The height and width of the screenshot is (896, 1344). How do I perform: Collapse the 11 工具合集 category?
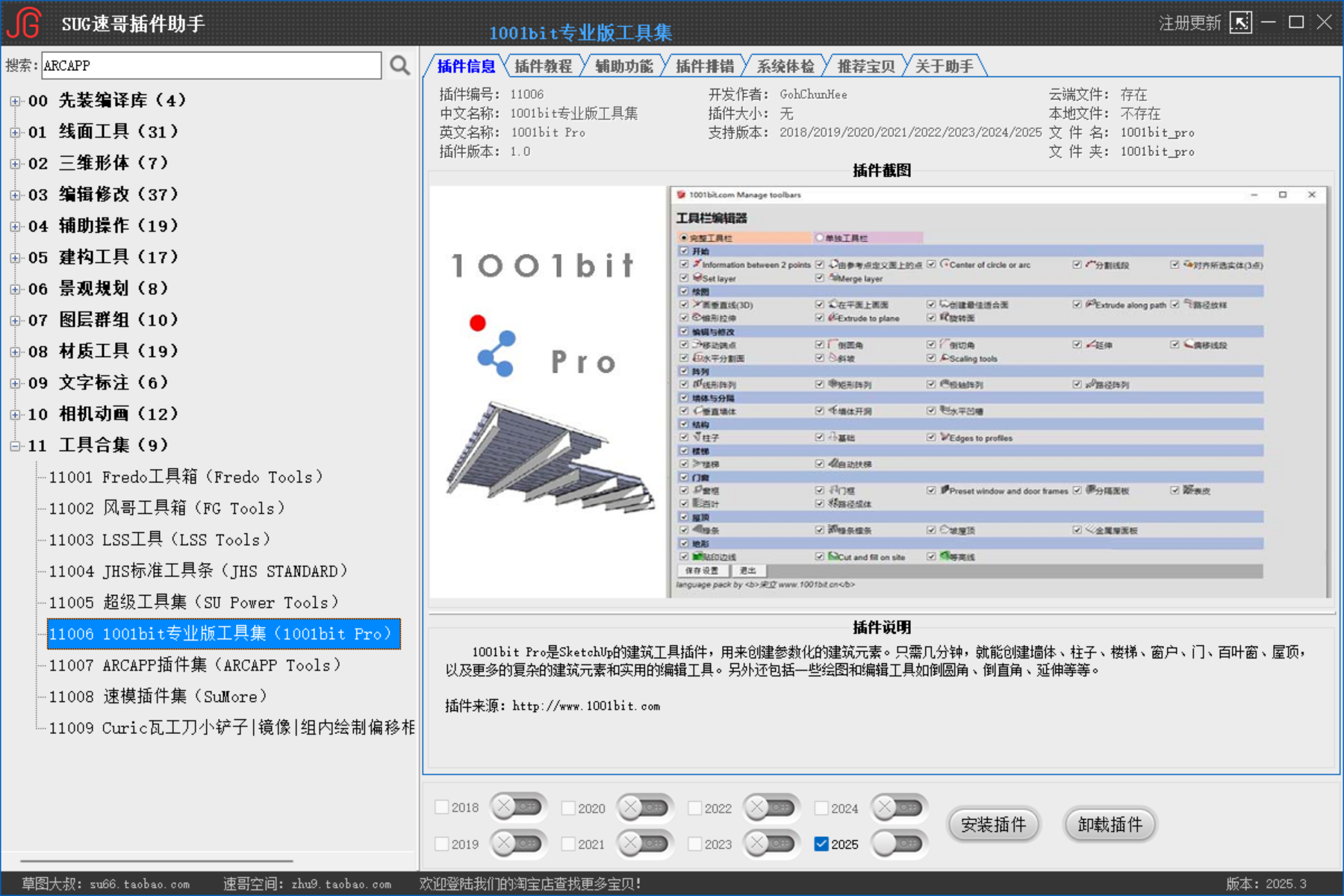[x=15, y=447]
